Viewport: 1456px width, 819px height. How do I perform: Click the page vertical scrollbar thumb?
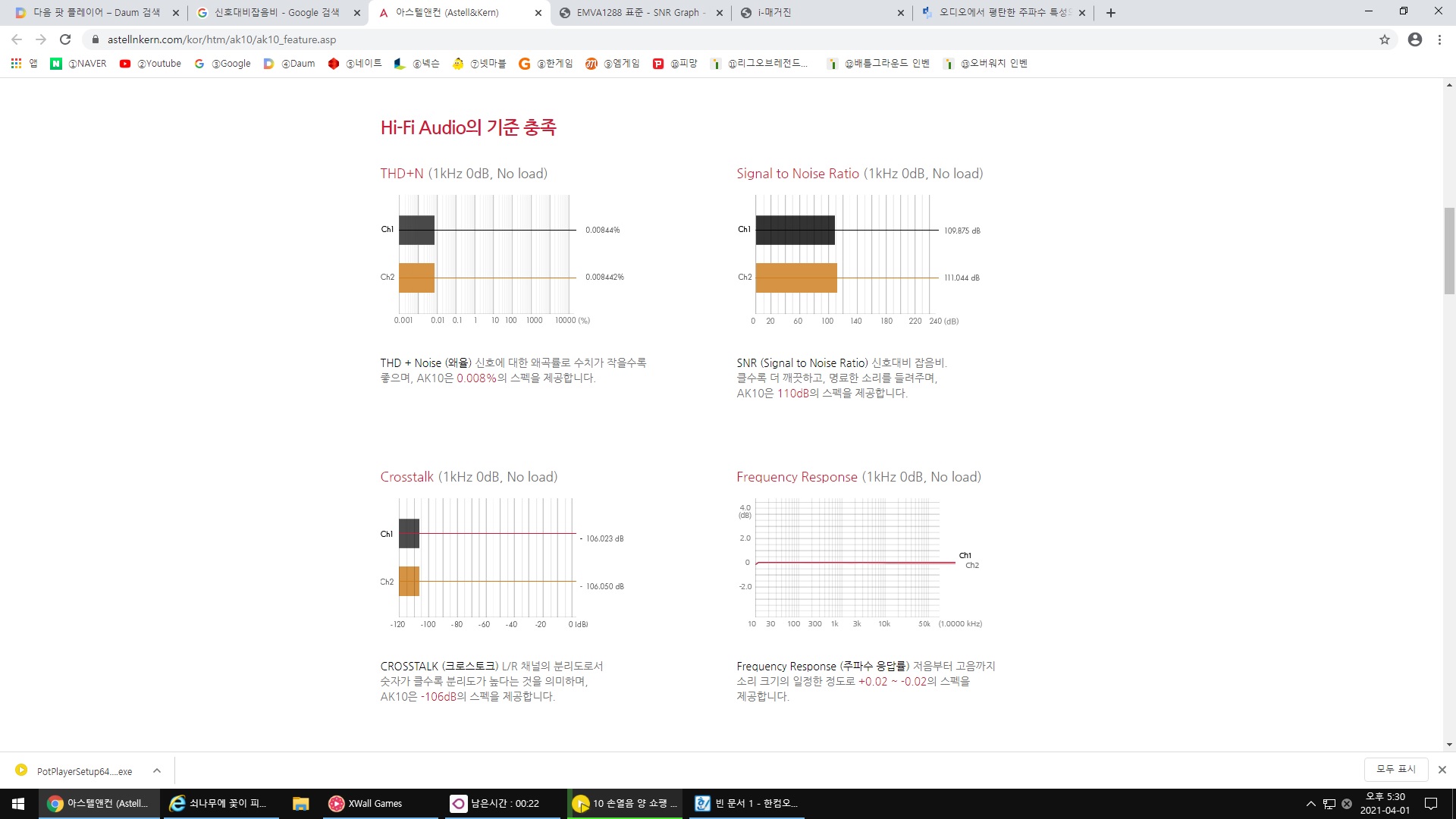point(1449,250)
